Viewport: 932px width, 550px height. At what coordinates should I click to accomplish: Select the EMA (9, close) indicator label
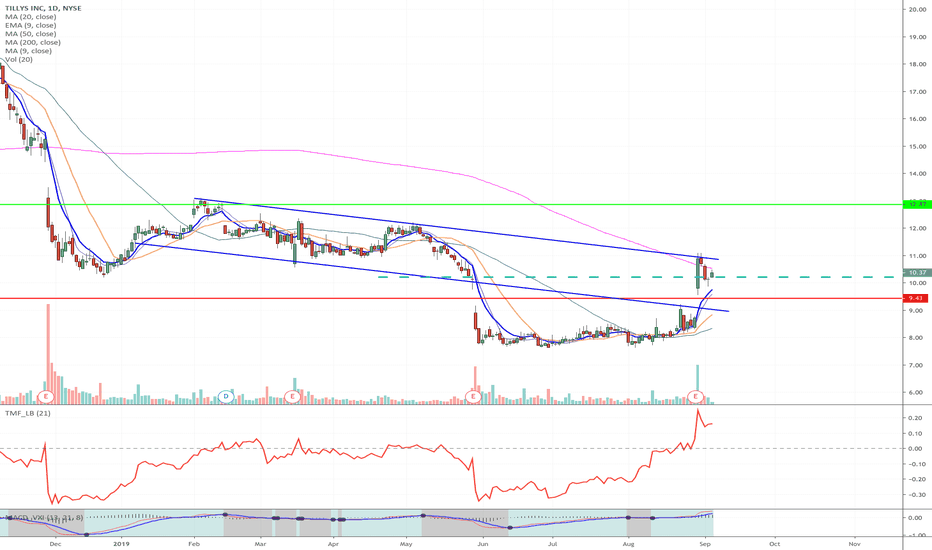[30, 25]
